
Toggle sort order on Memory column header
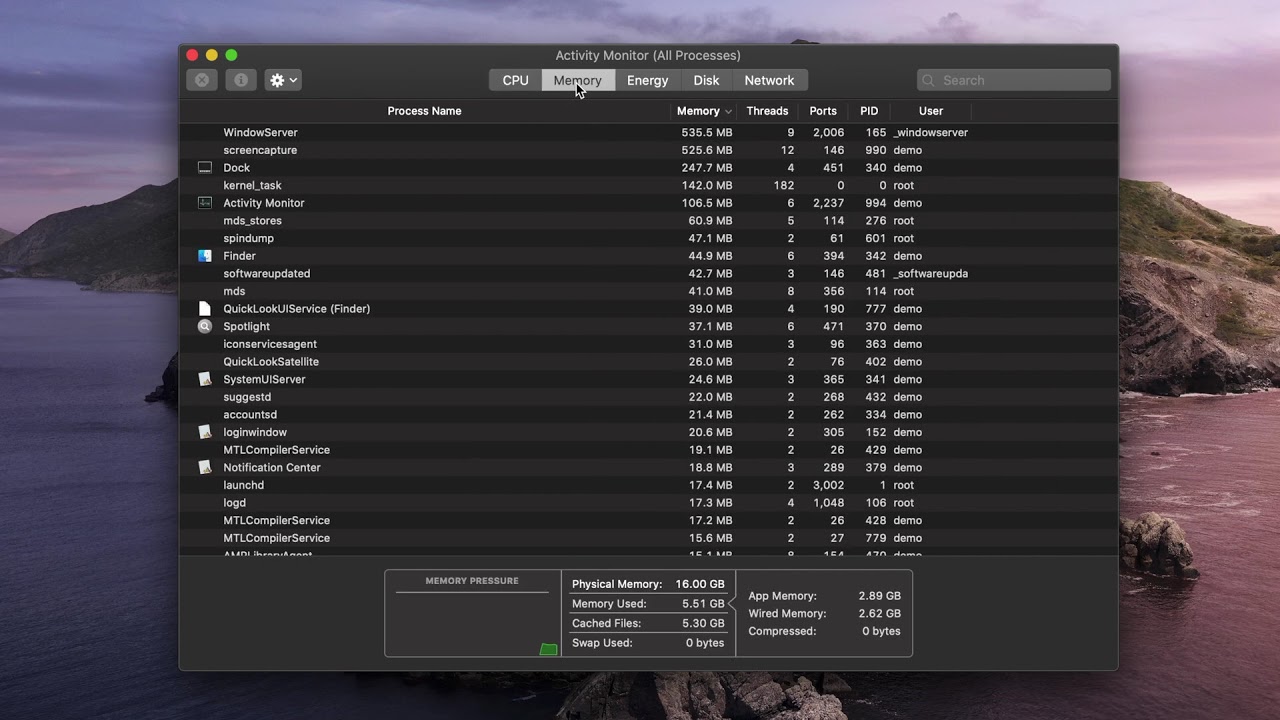tap(704, 111)
